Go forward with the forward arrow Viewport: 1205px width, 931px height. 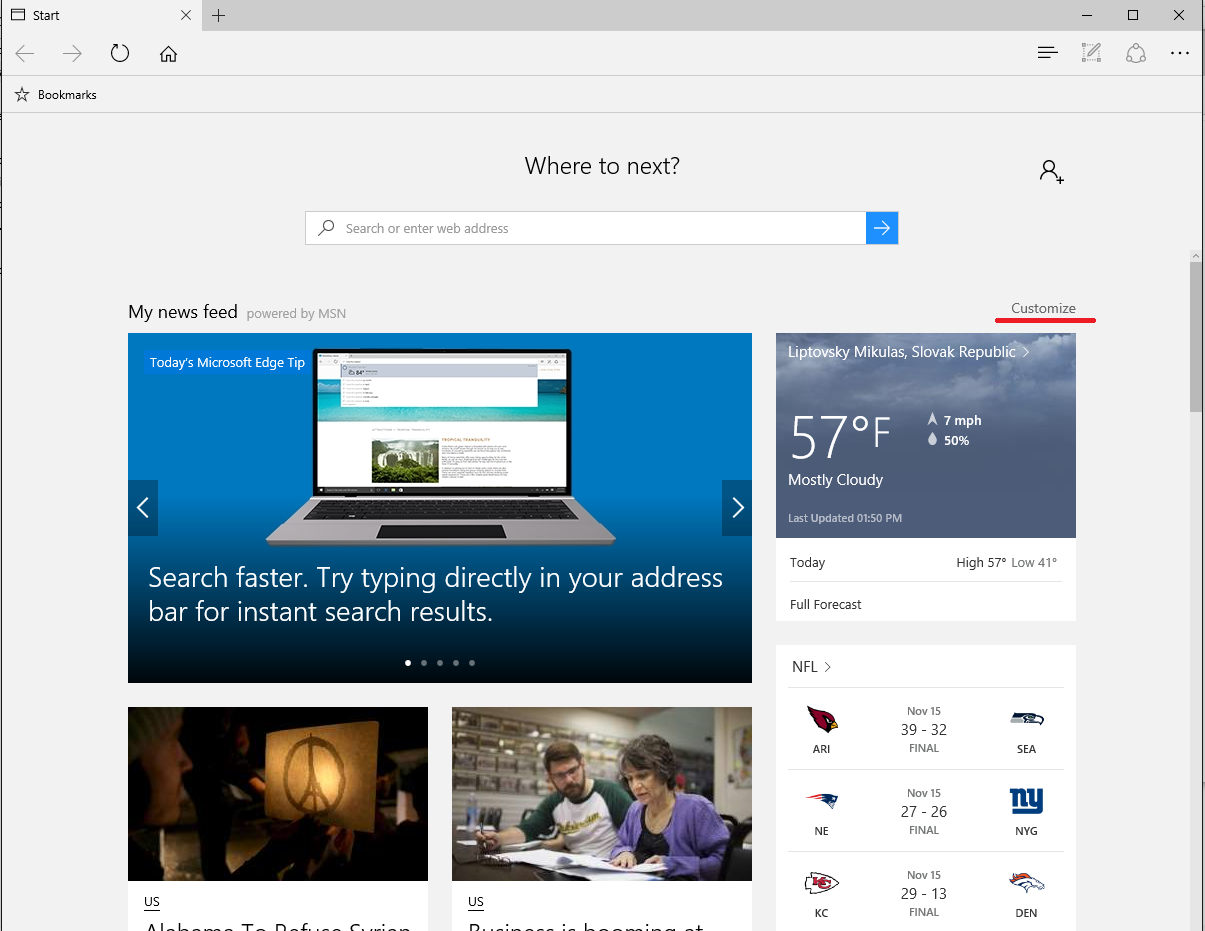click(x=72, y=54)
